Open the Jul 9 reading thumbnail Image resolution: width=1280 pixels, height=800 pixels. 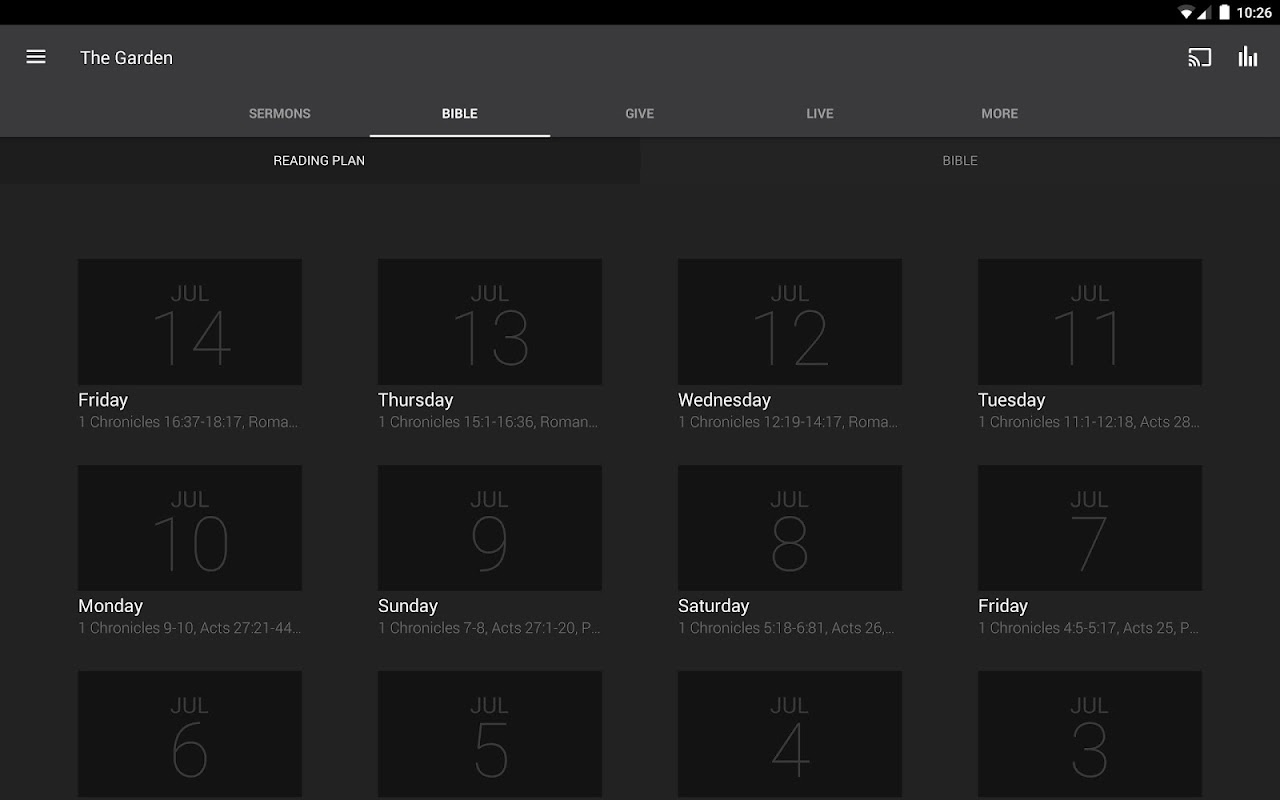tap(490, 528)
